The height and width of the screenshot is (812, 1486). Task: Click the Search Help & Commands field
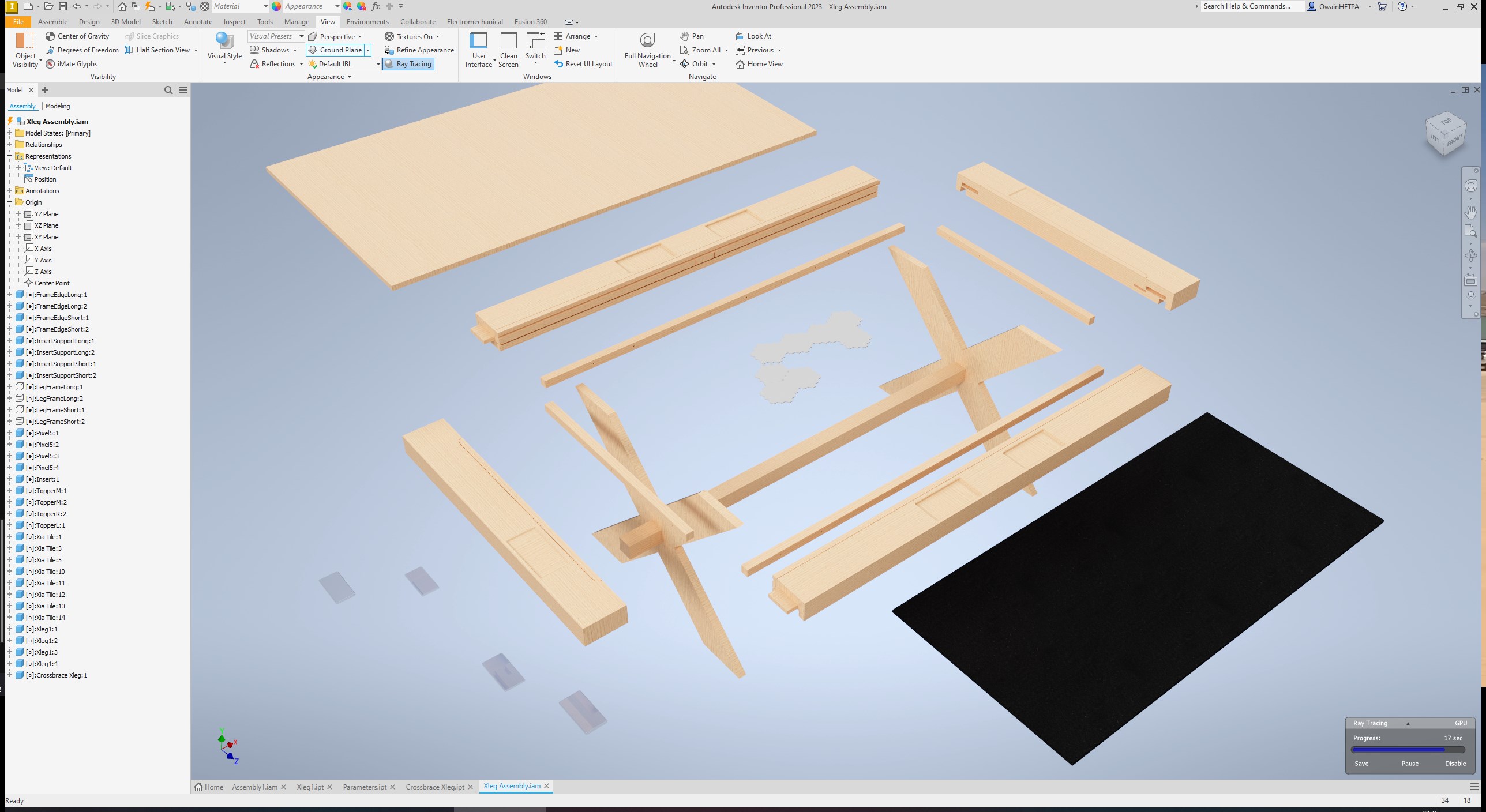click(1251, 6)
